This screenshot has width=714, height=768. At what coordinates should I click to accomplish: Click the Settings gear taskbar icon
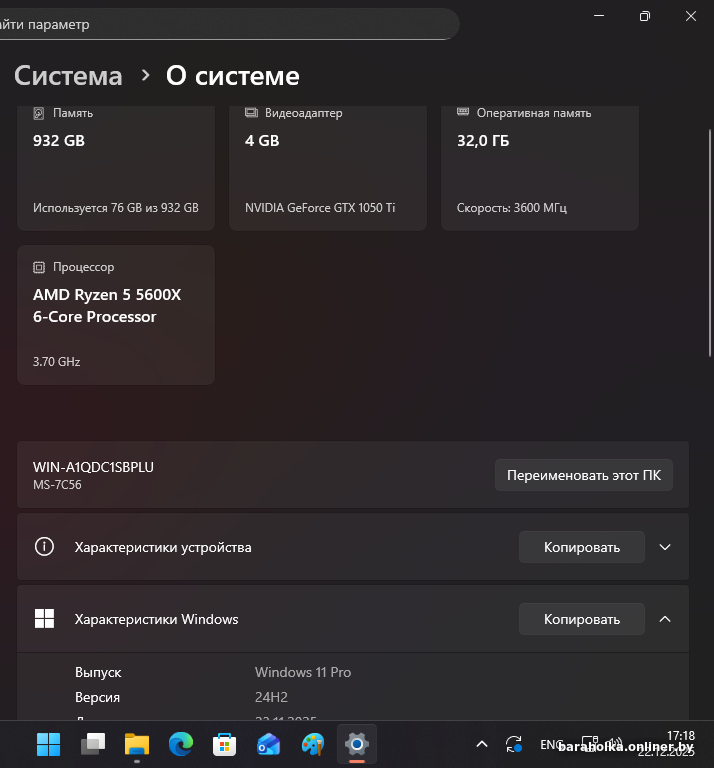click(356, 744)
